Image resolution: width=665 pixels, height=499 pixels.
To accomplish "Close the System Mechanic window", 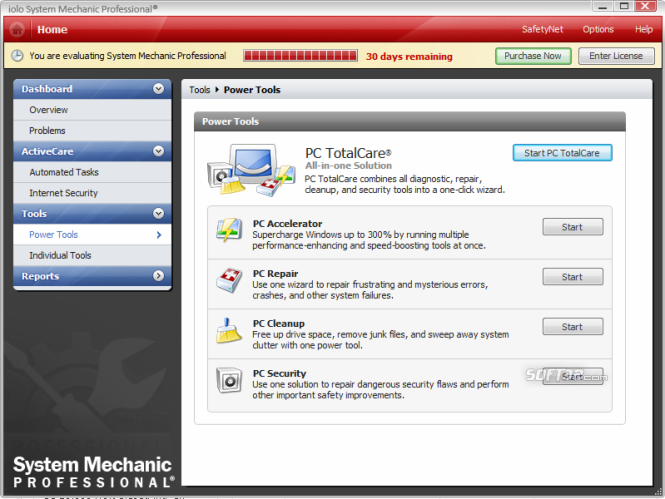I will pyautogui.click(x=645, y=6).
